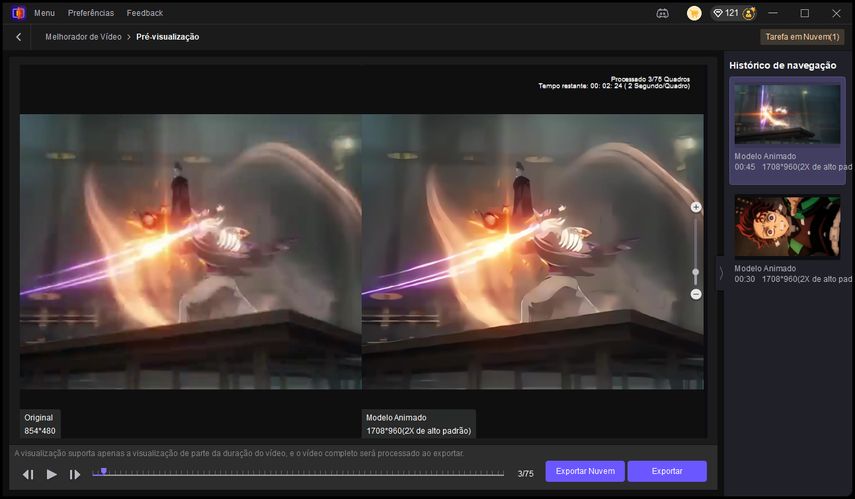Click the Exportar button

[667, 471]
